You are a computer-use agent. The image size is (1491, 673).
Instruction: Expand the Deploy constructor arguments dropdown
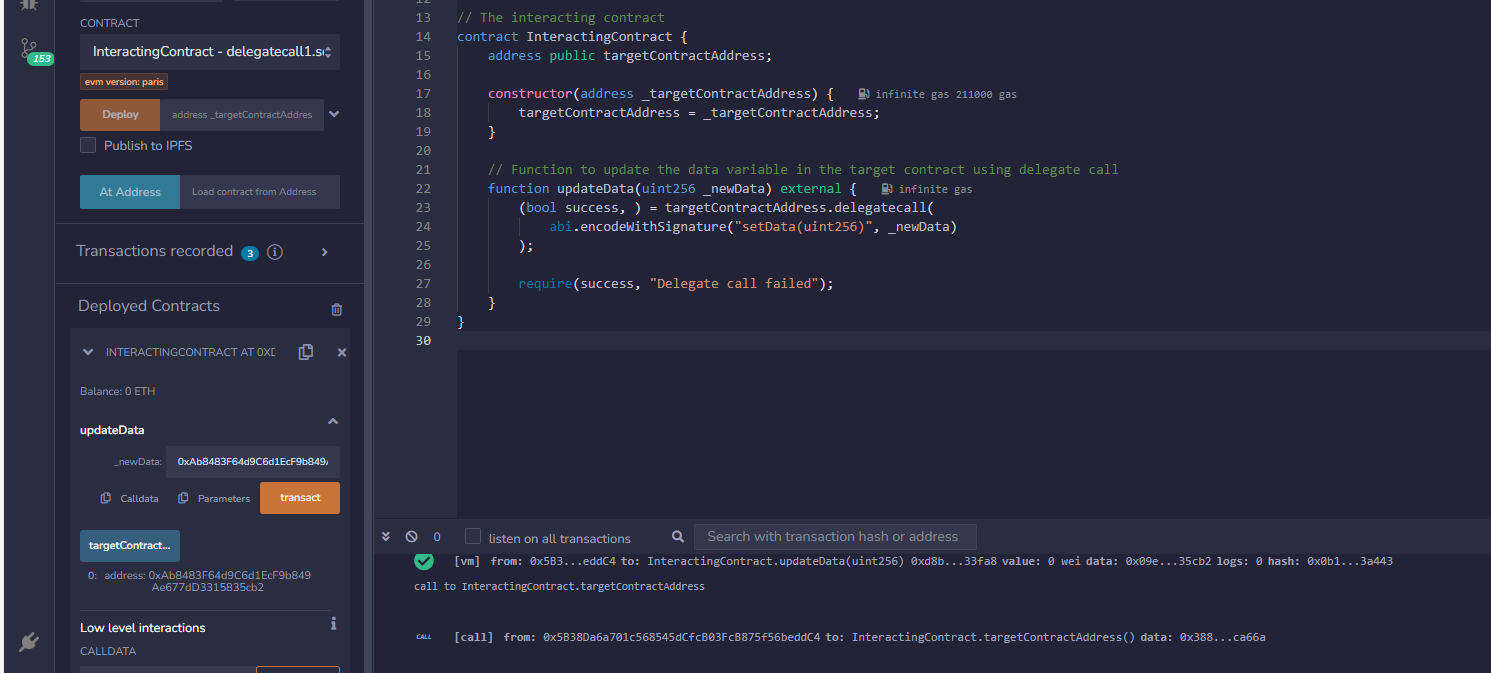(334, 114)
